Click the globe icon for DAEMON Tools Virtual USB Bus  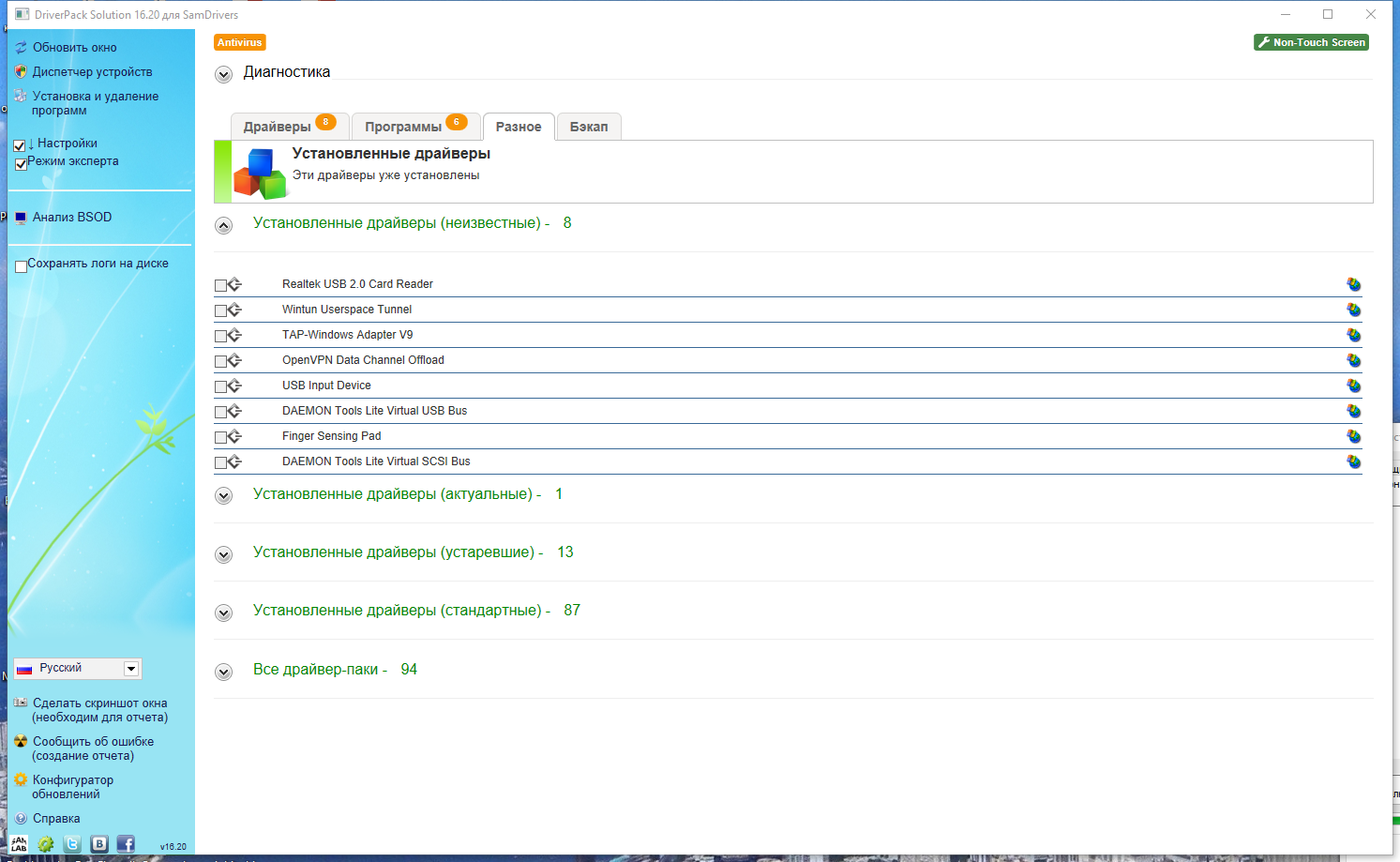tap(1354, 411)
